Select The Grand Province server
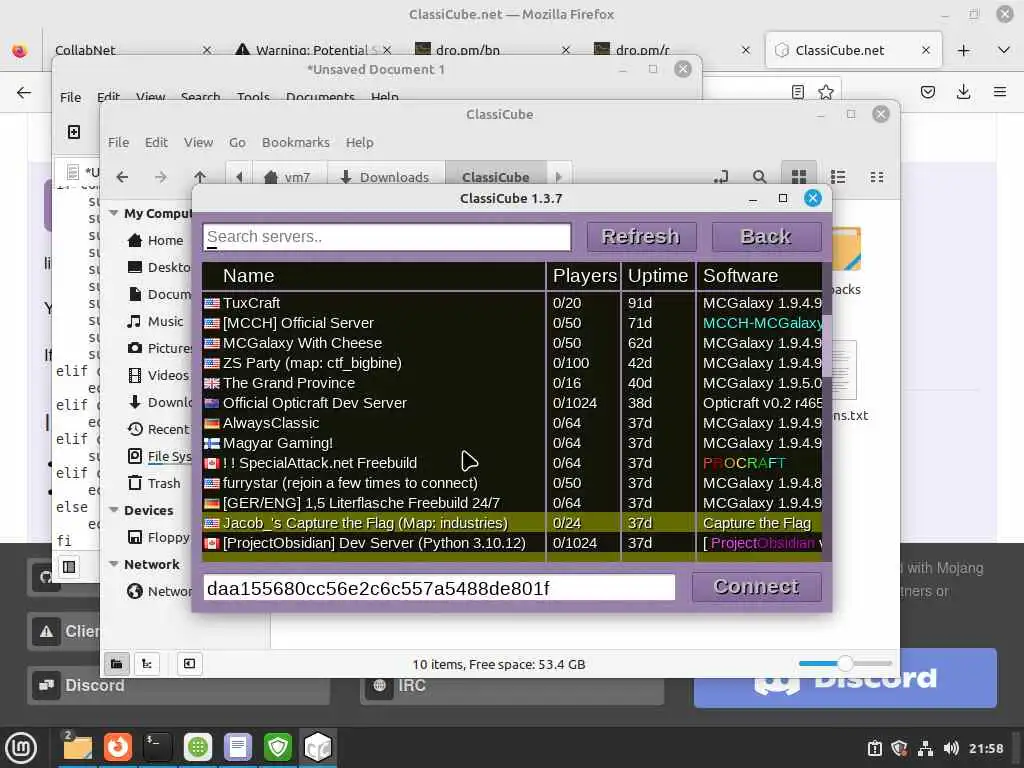Viewport: 1024px width, 768px height. tap(512, 383)
